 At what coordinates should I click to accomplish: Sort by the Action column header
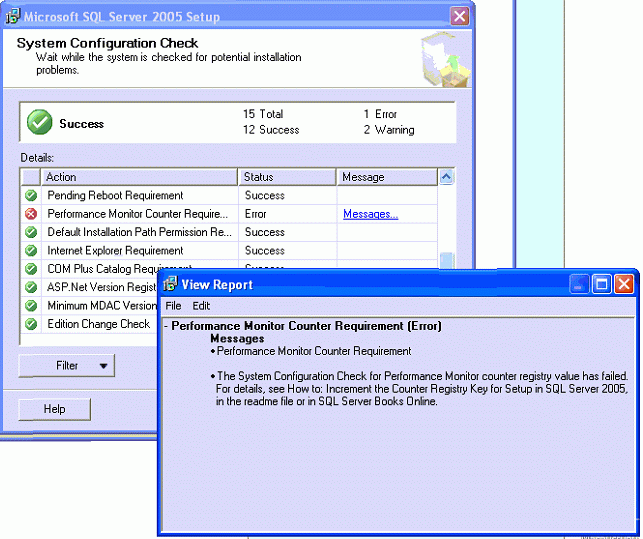click(138, 177)
